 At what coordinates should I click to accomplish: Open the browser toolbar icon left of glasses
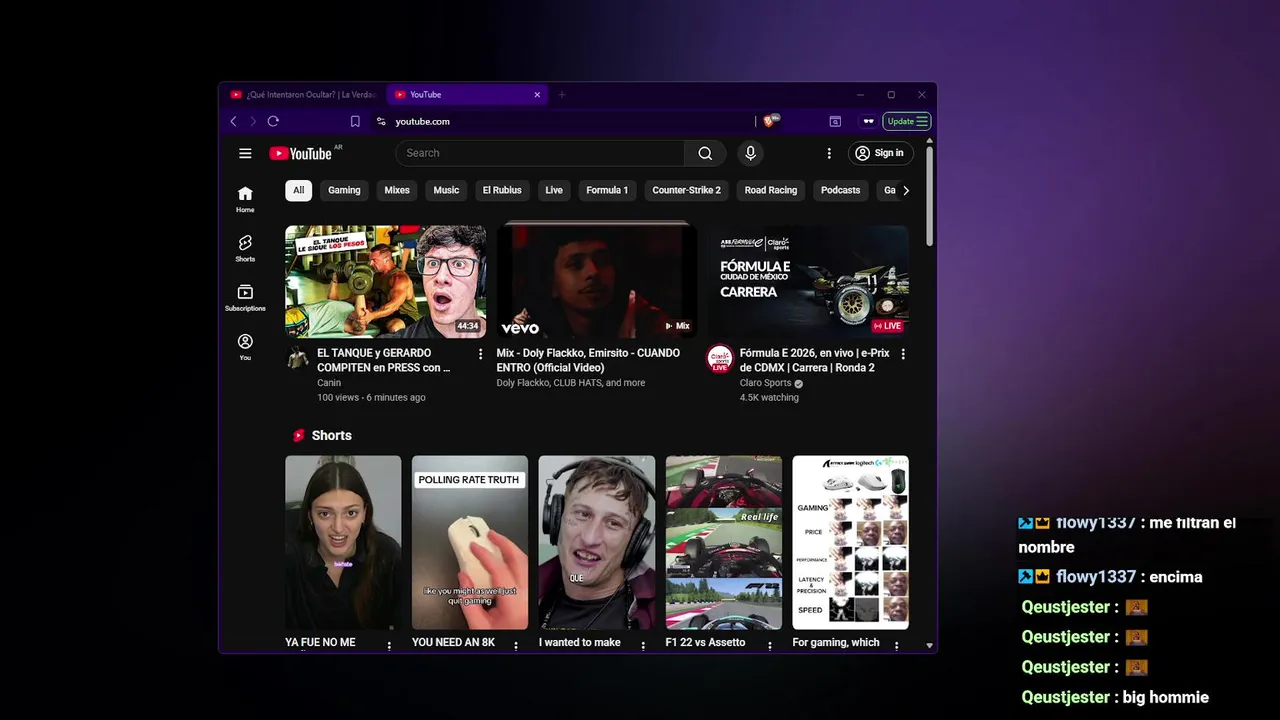coord(835,121)
